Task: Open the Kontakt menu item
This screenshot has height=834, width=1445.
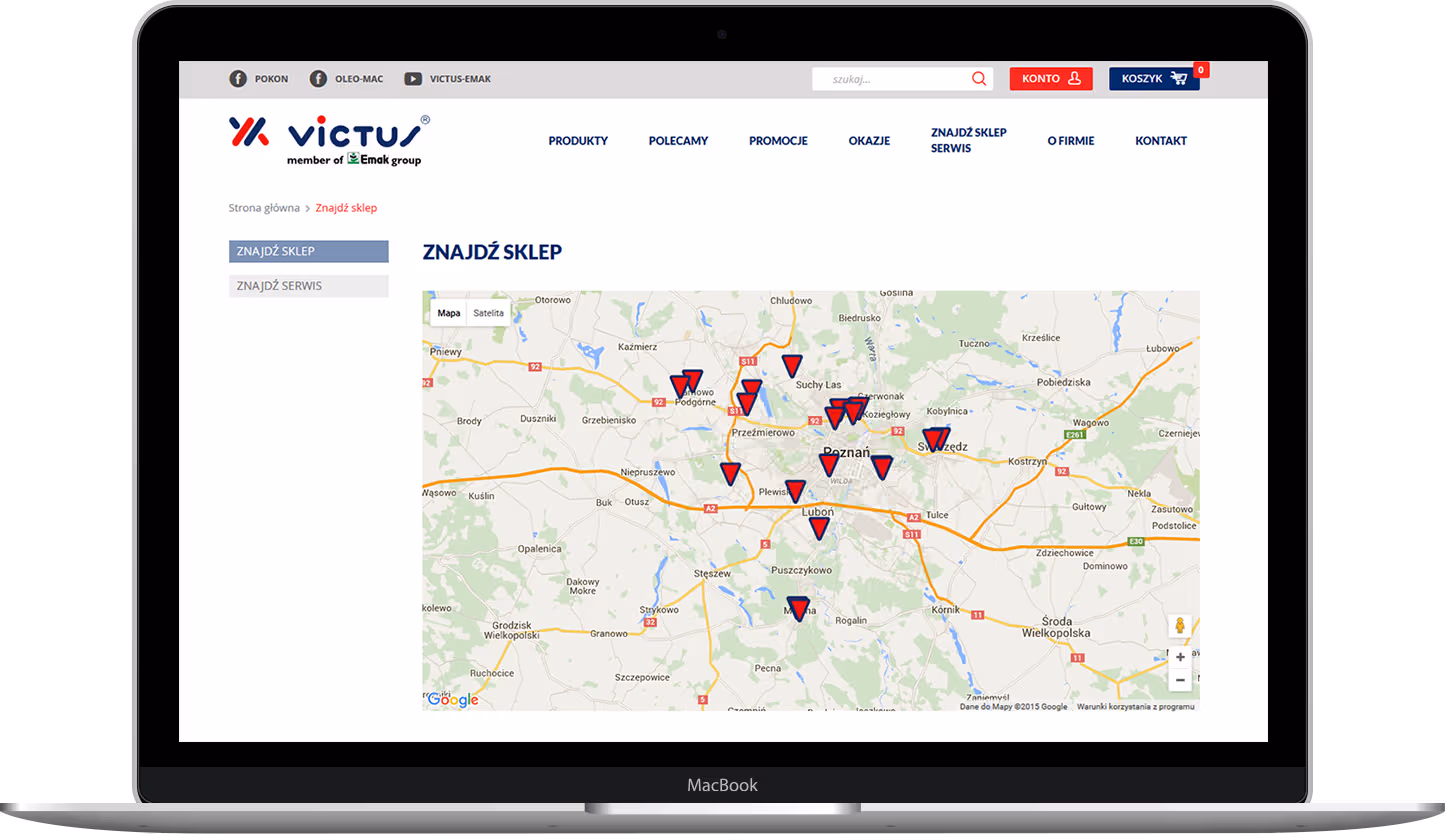Action: click(1161, 141)
